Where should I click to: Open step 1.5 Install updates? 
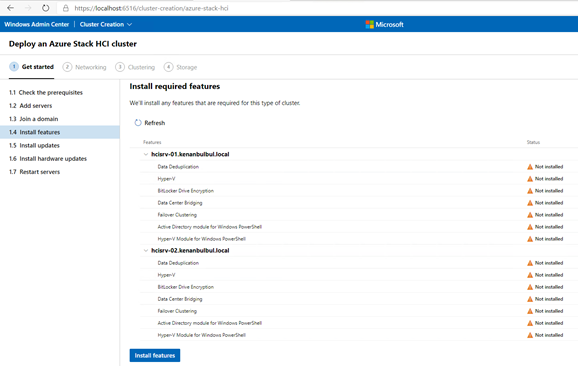(x=60, y=146)
